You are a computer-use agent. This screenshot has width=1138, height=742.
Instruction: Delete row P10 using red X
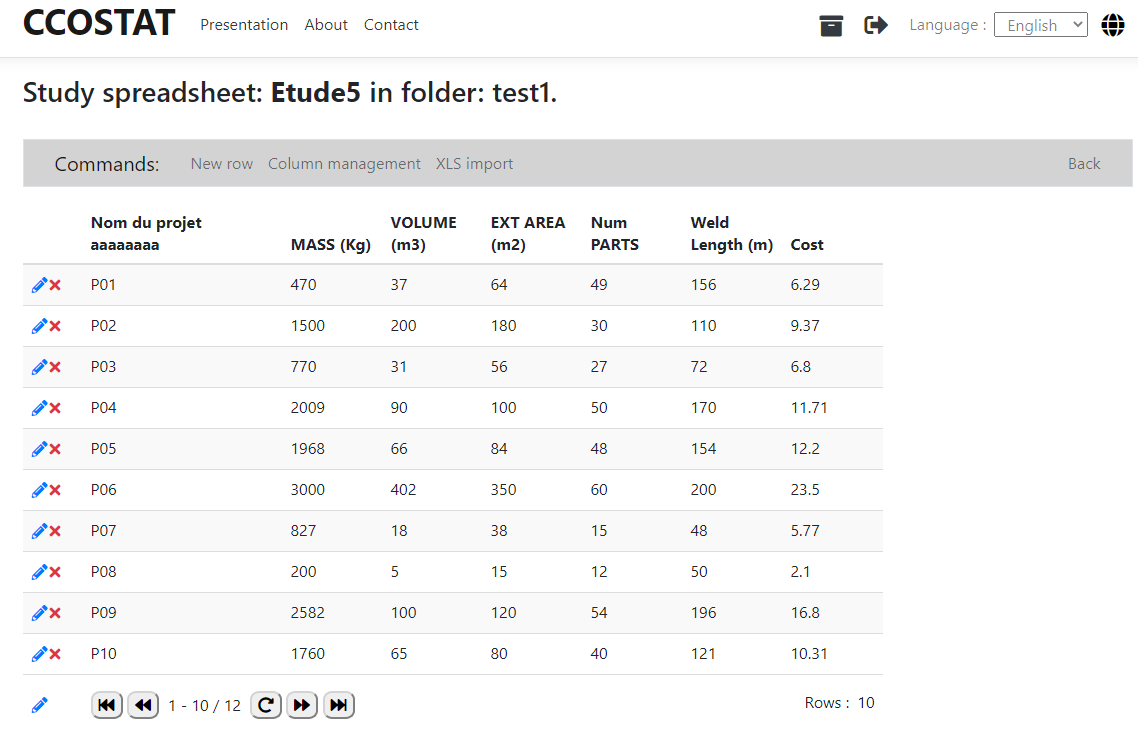tap(56, 654)
